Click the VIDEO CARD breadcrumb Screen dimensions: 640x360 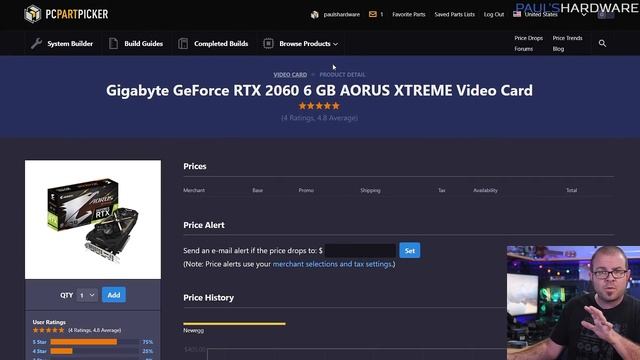click(290, 75)
